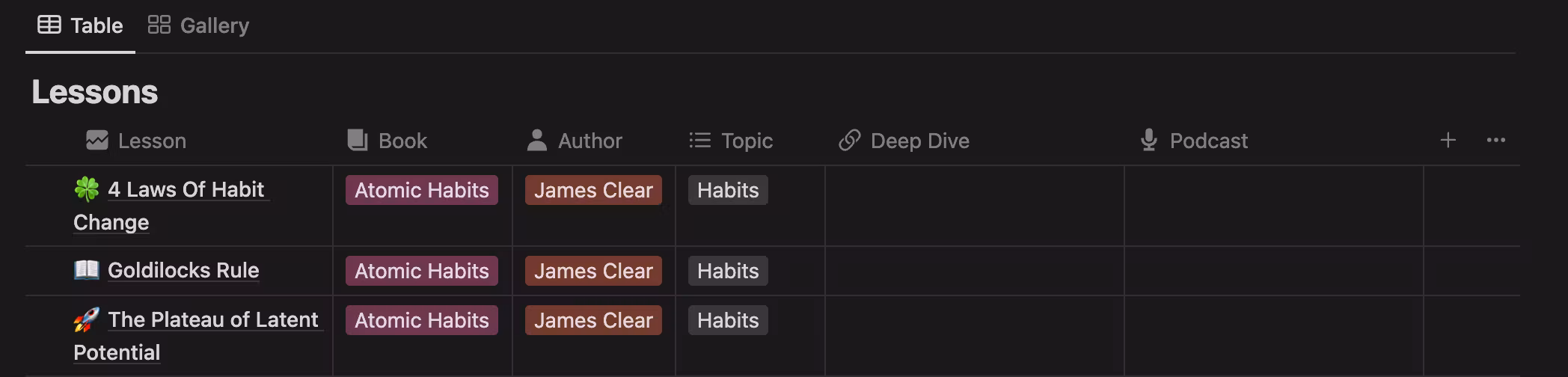Click the Topic column header

pyautogui.click(x=747, y=141)
